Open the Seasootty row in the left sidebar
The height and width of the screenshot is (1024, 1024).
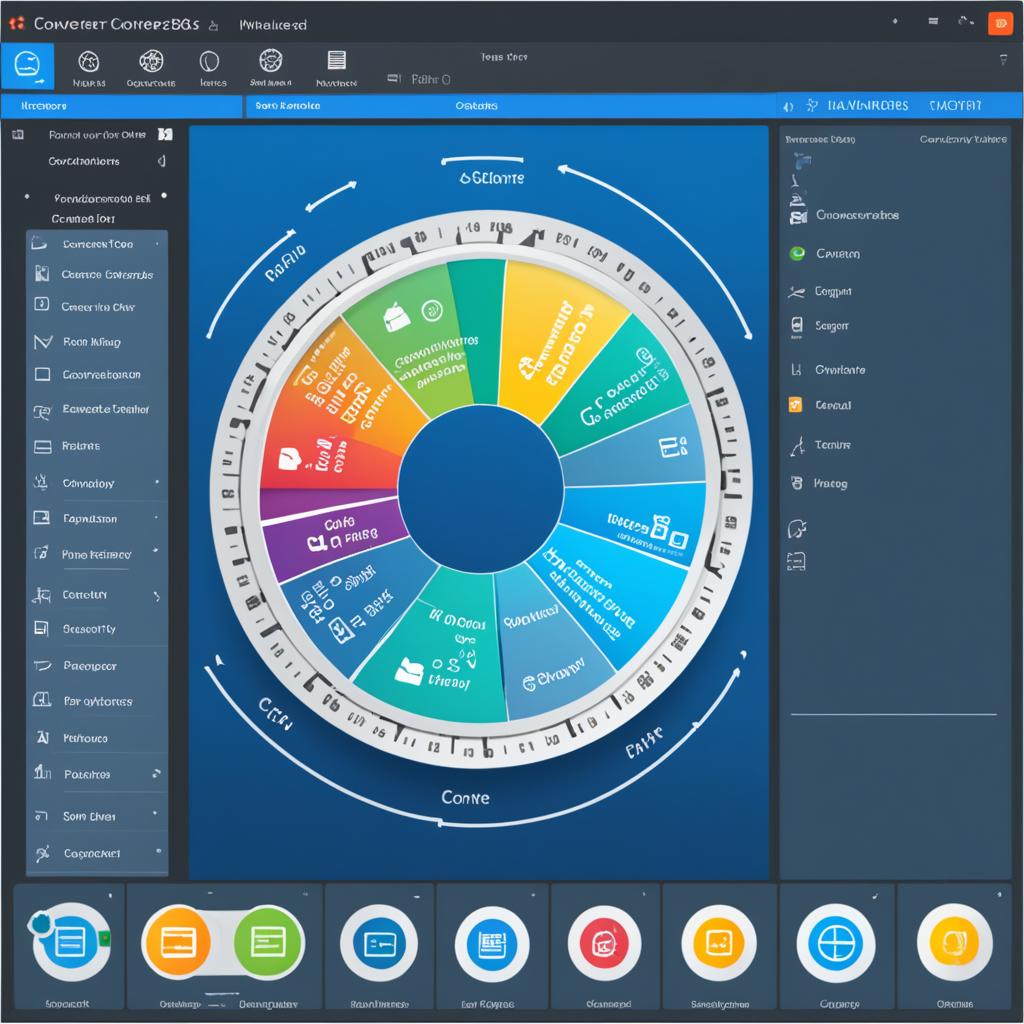point(97,629)
